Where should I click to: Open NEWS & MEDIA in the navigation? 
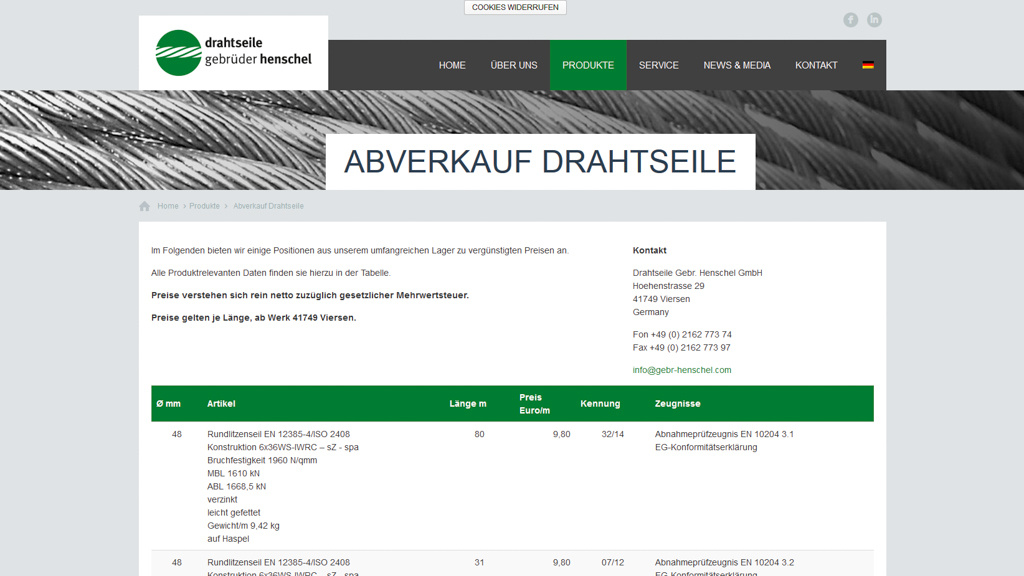tap(737, 65)
